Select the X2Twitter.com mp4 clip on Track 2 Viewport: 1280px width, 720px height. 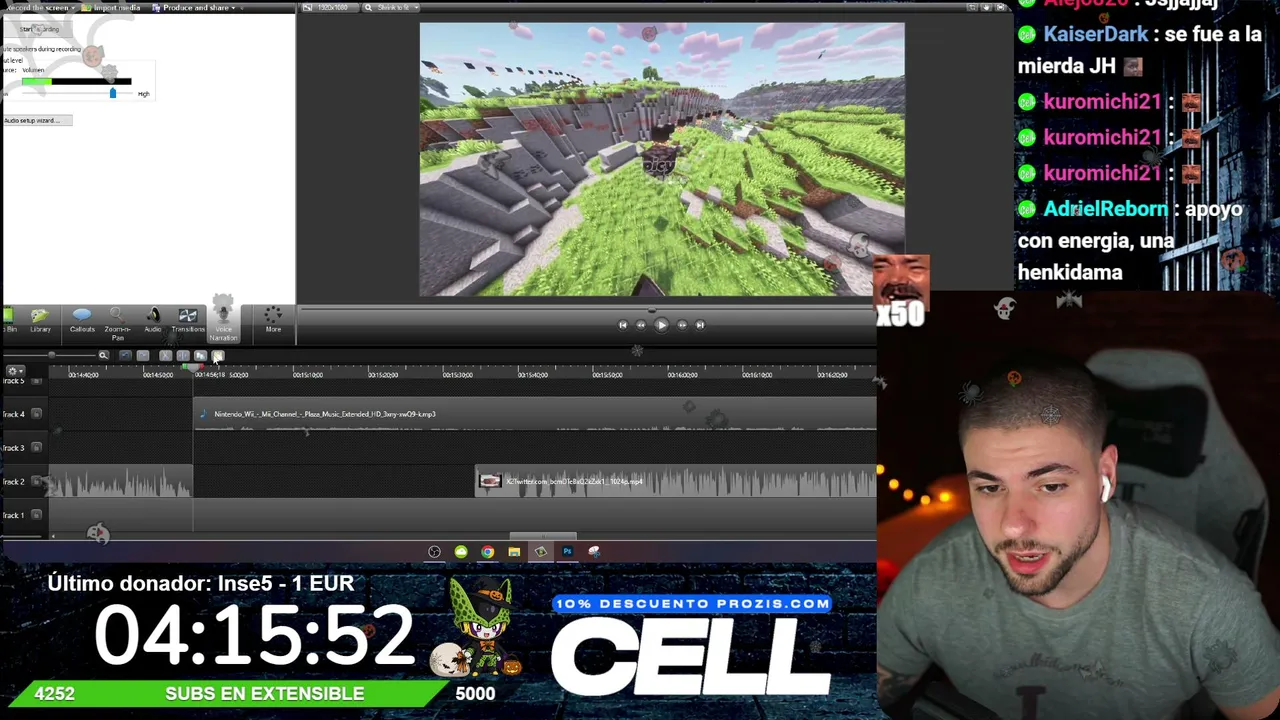[676, 482]
